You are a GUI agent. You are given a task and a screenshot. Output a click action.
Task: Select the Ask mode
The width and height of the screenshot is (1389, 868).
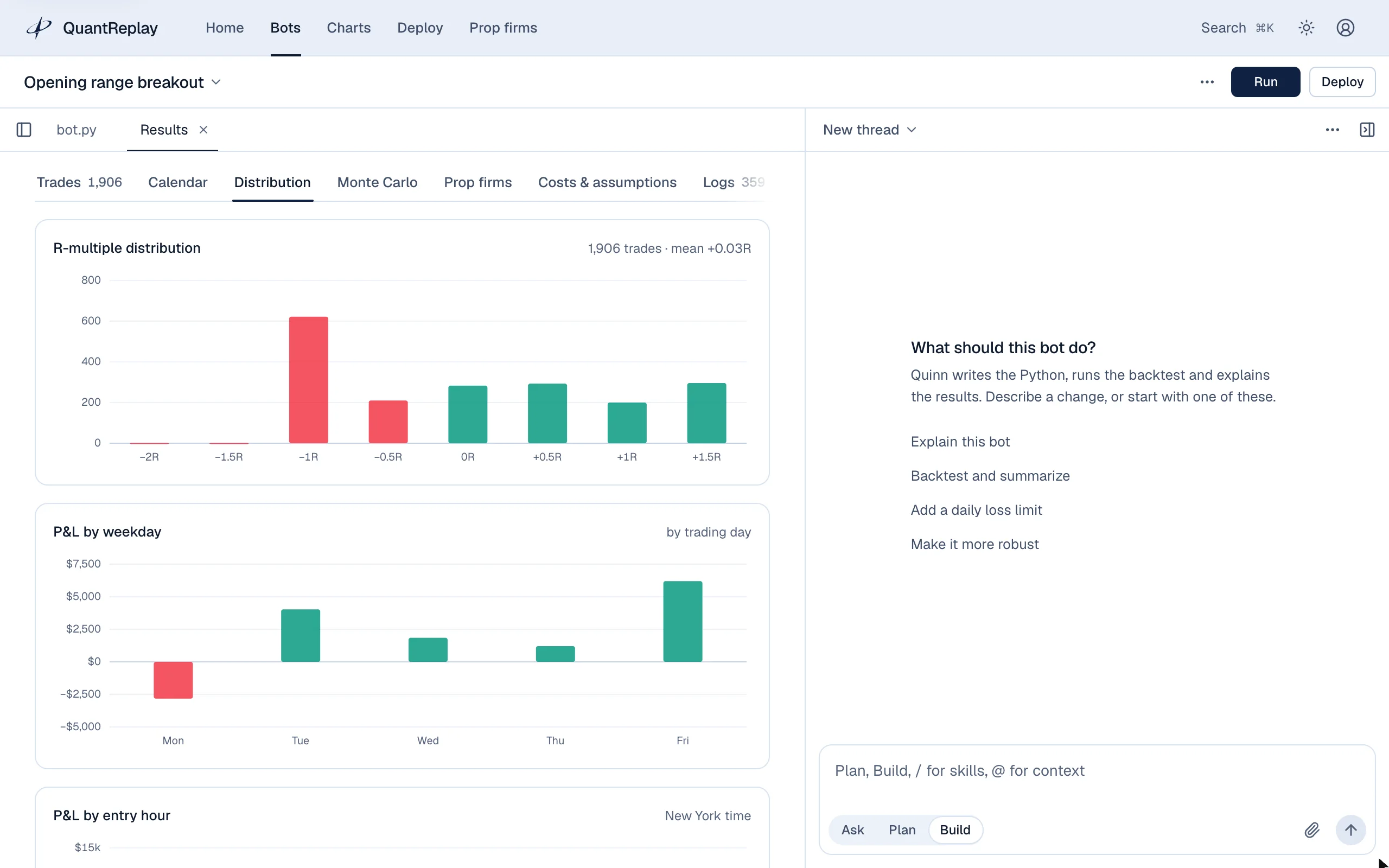(852, 829)
